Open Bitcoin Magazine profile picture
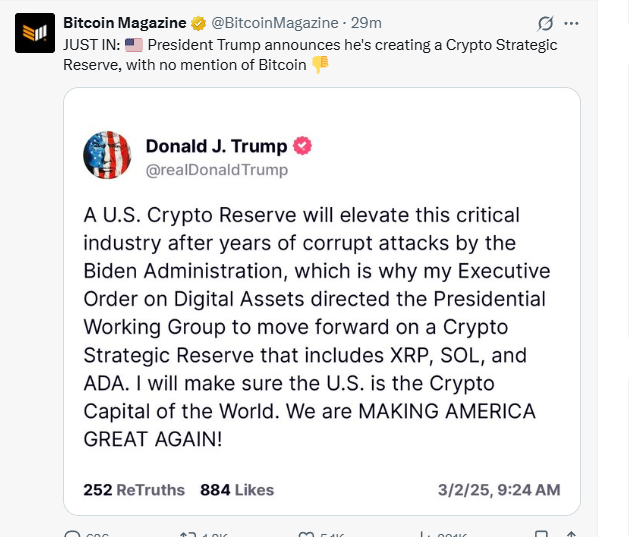This screenshot has height=537, width=629. tap(34, 33)
